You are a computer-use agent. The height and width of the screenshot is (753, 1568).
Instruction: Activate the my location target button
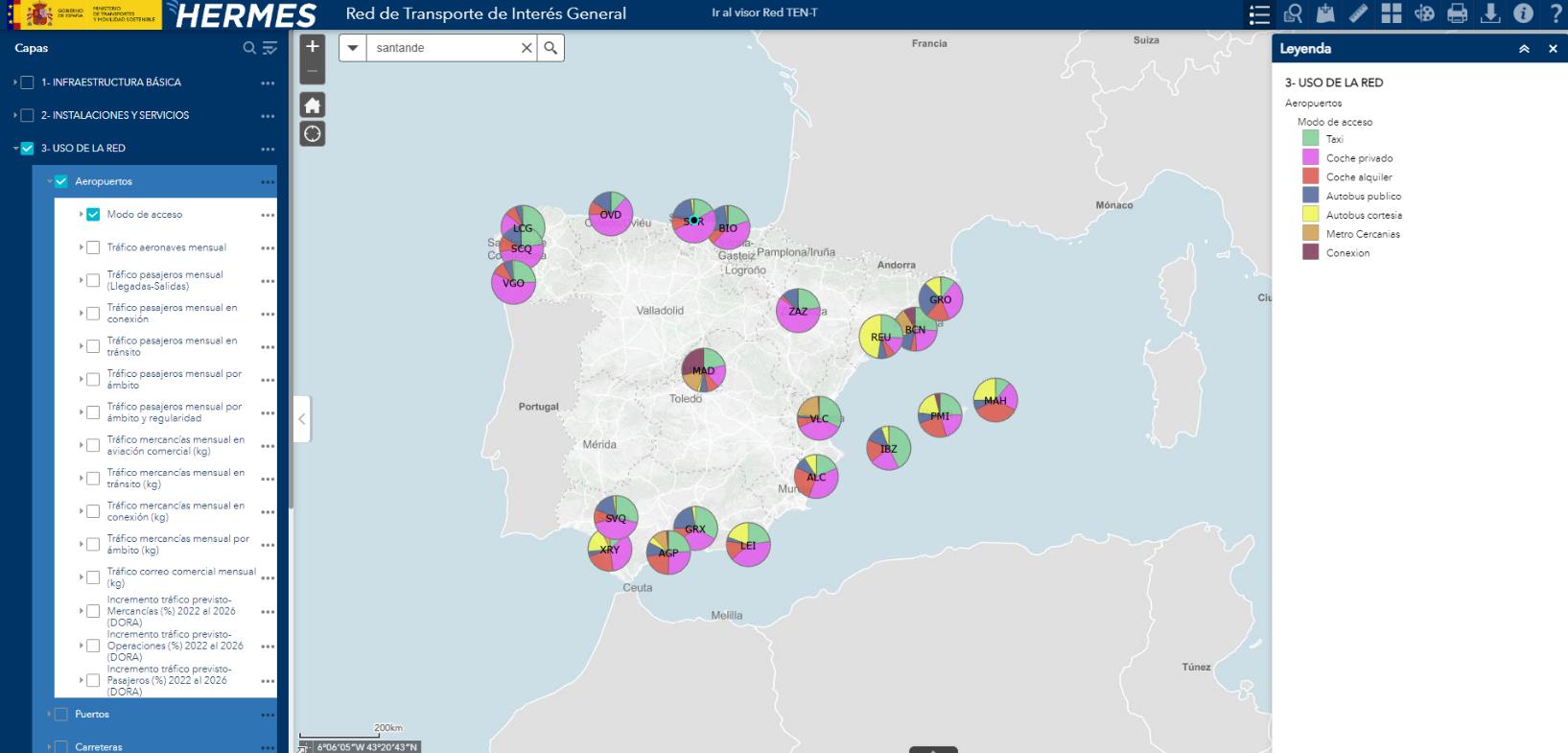tap(312, 133)
